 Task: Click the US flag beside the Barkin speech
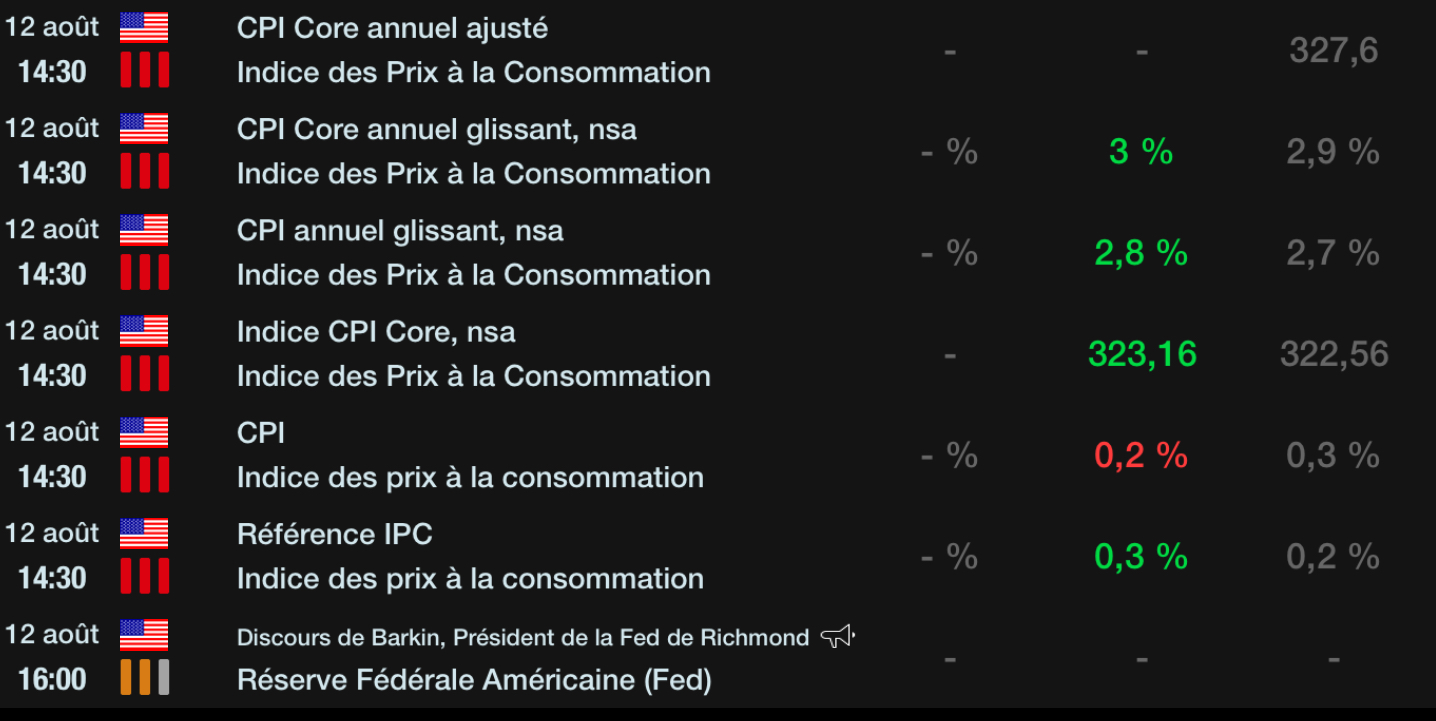(x=144, y=634)
